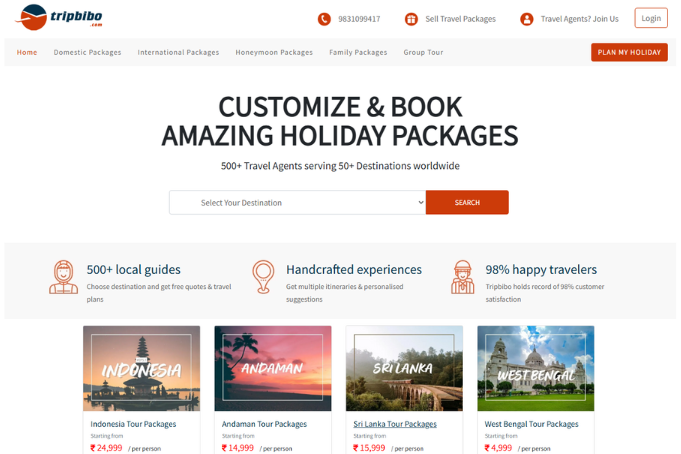Click the Plan My Holiday button
This screenshot has width=681, height=454.
pos(629,52)
